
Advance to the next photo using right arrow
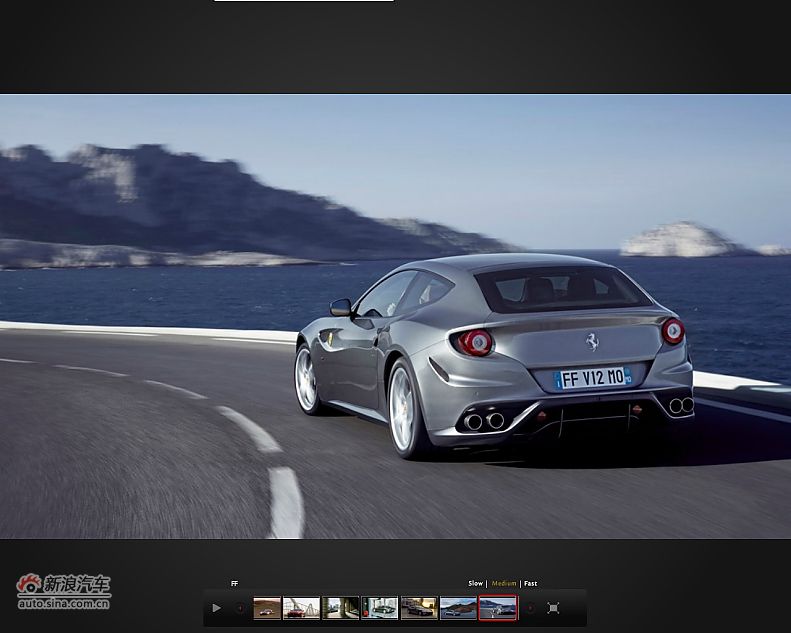(x=530, y=608)
